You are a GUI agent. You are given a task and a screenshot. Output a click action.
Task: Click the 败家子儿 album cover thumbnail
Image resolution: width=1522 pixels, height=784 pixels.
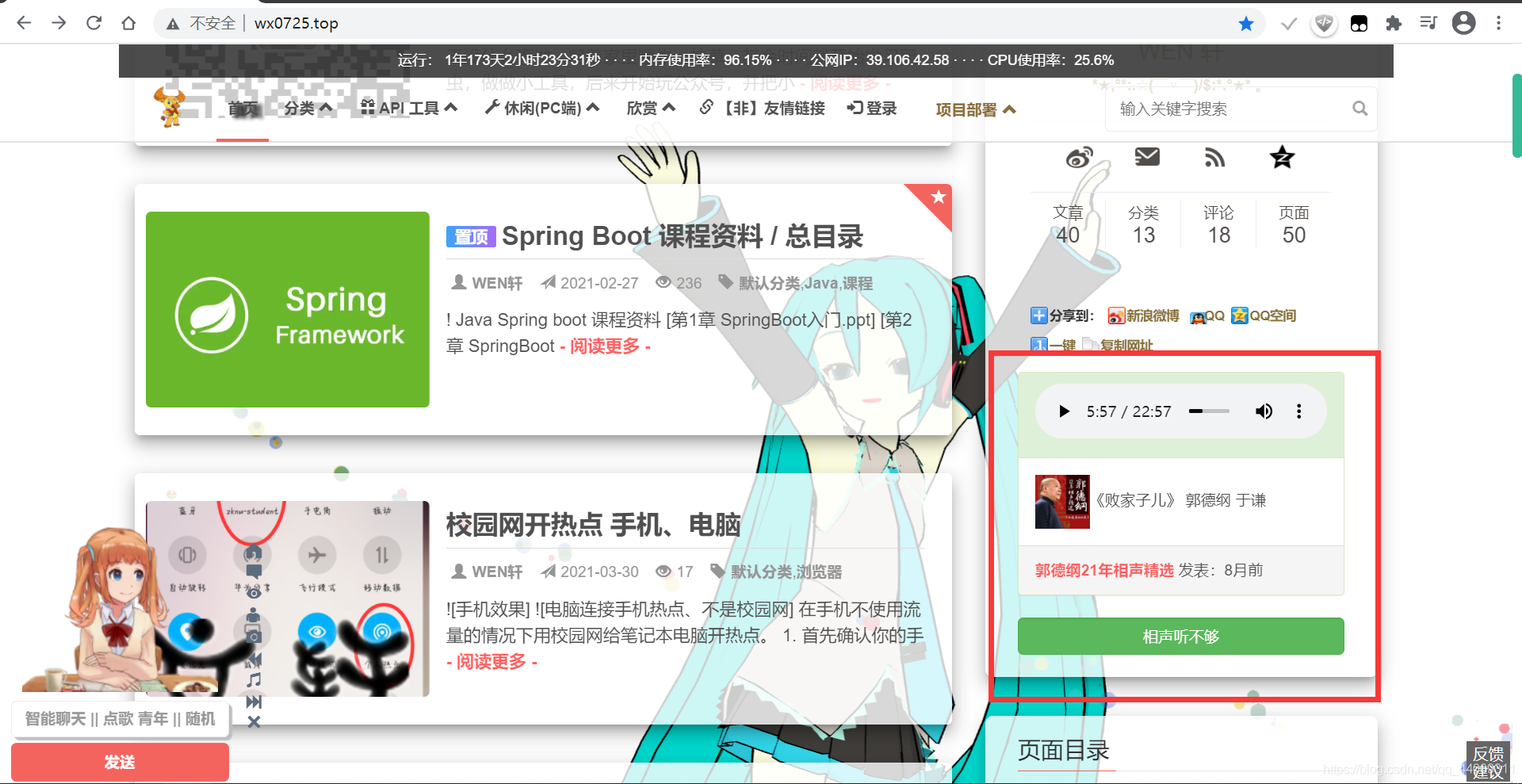[1062, 502]
